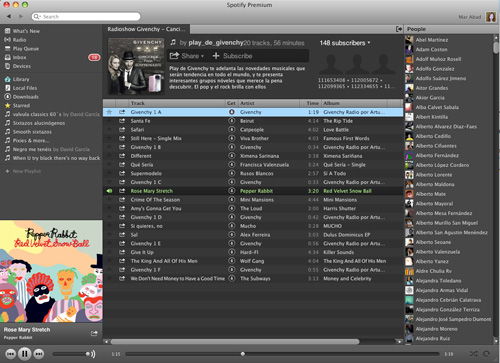Share the Supermodelo track icon
The image size is (500, 363).
(x=122, y=173)
